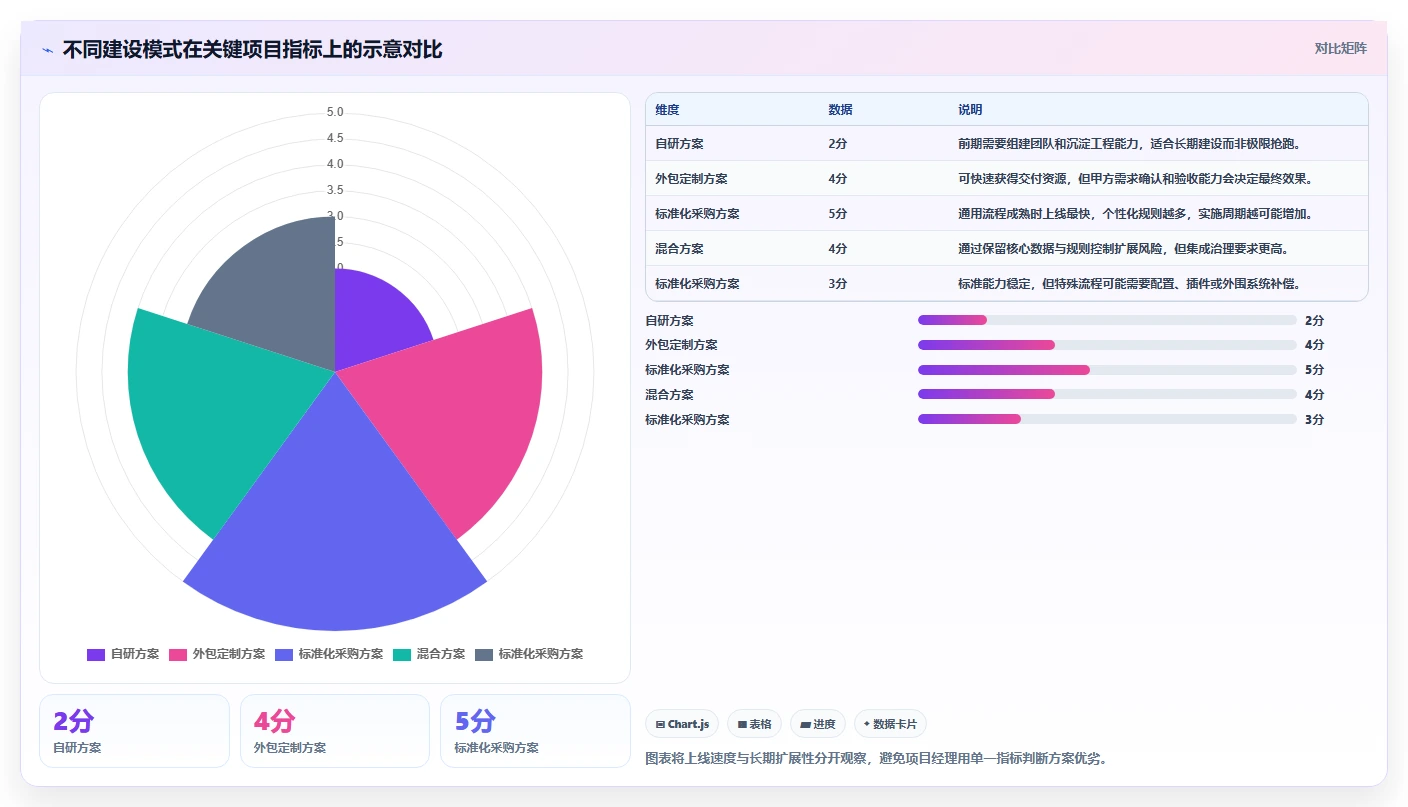Click the 4.0 axis label on chart
This screenshot has width=1408, height=807.
coord(335,164)
